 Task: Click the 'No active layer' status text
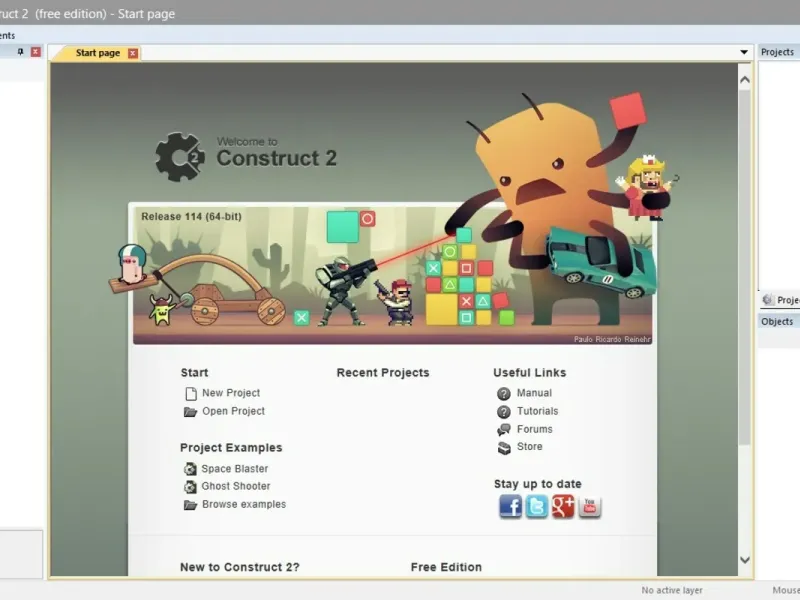[672, 590]
